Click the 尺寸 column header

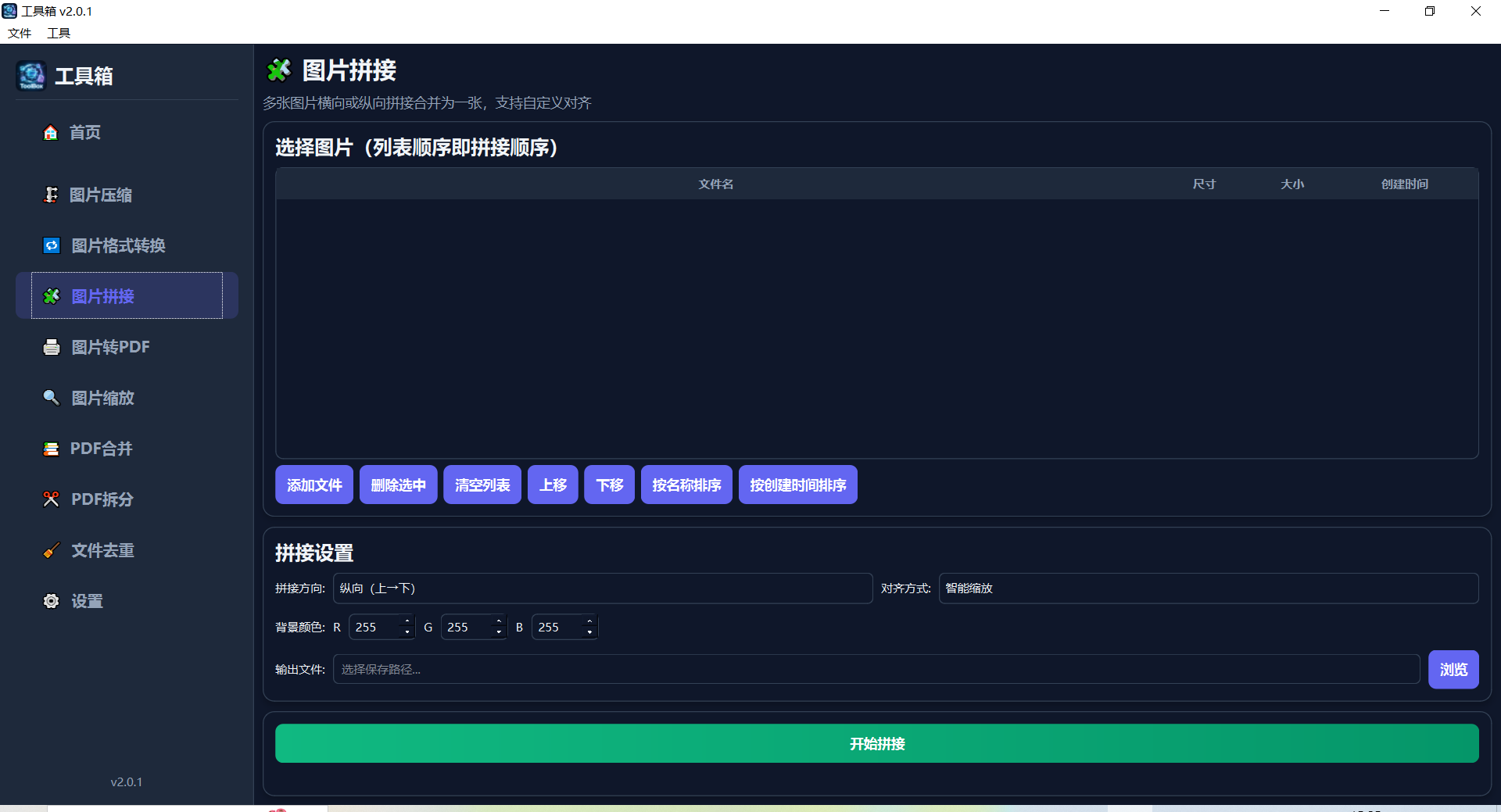(x=1204, y=184)
